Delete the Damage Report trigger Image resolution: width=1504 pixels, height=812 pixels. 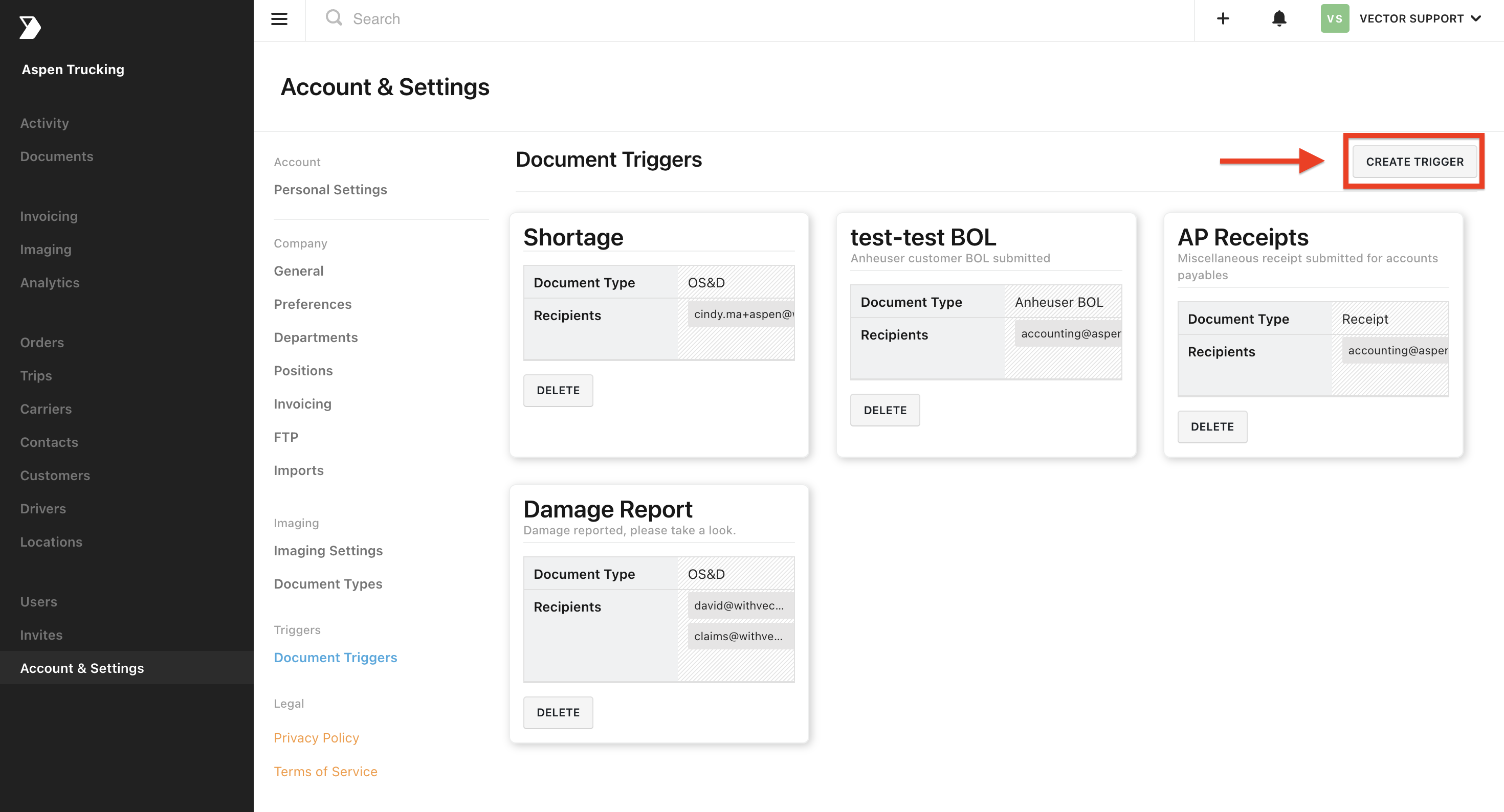click(x=558, y=712)
